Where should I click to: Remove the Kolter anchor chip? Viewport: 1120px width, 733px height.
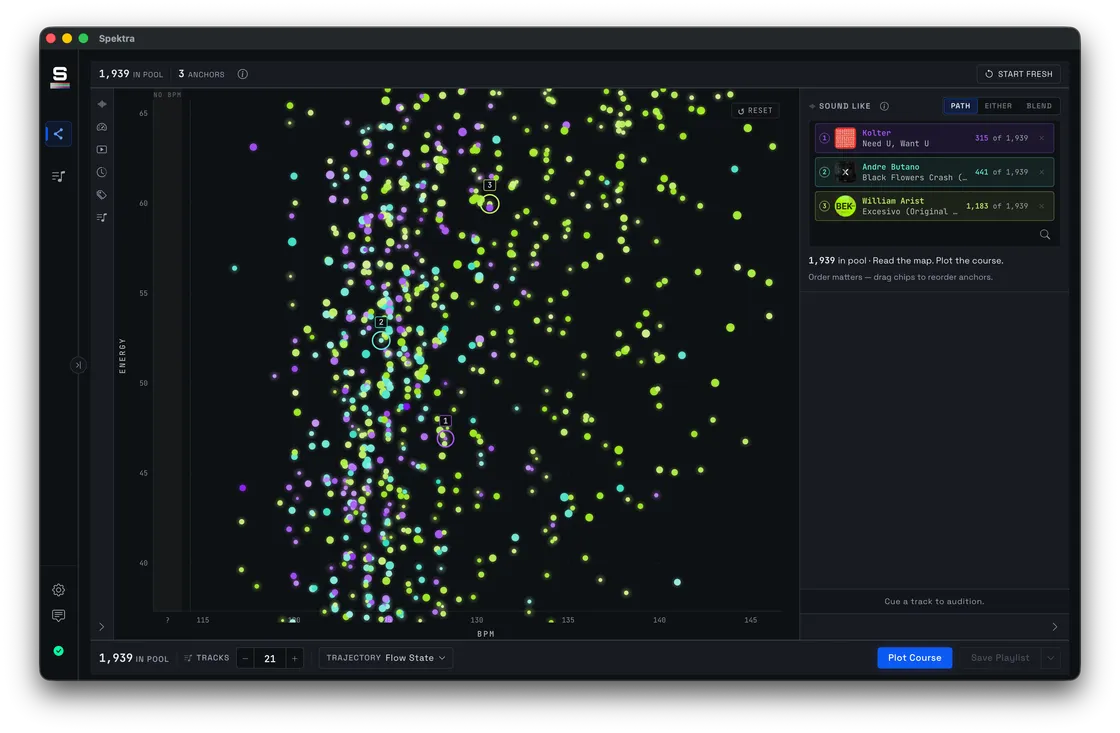[1041, 138]
